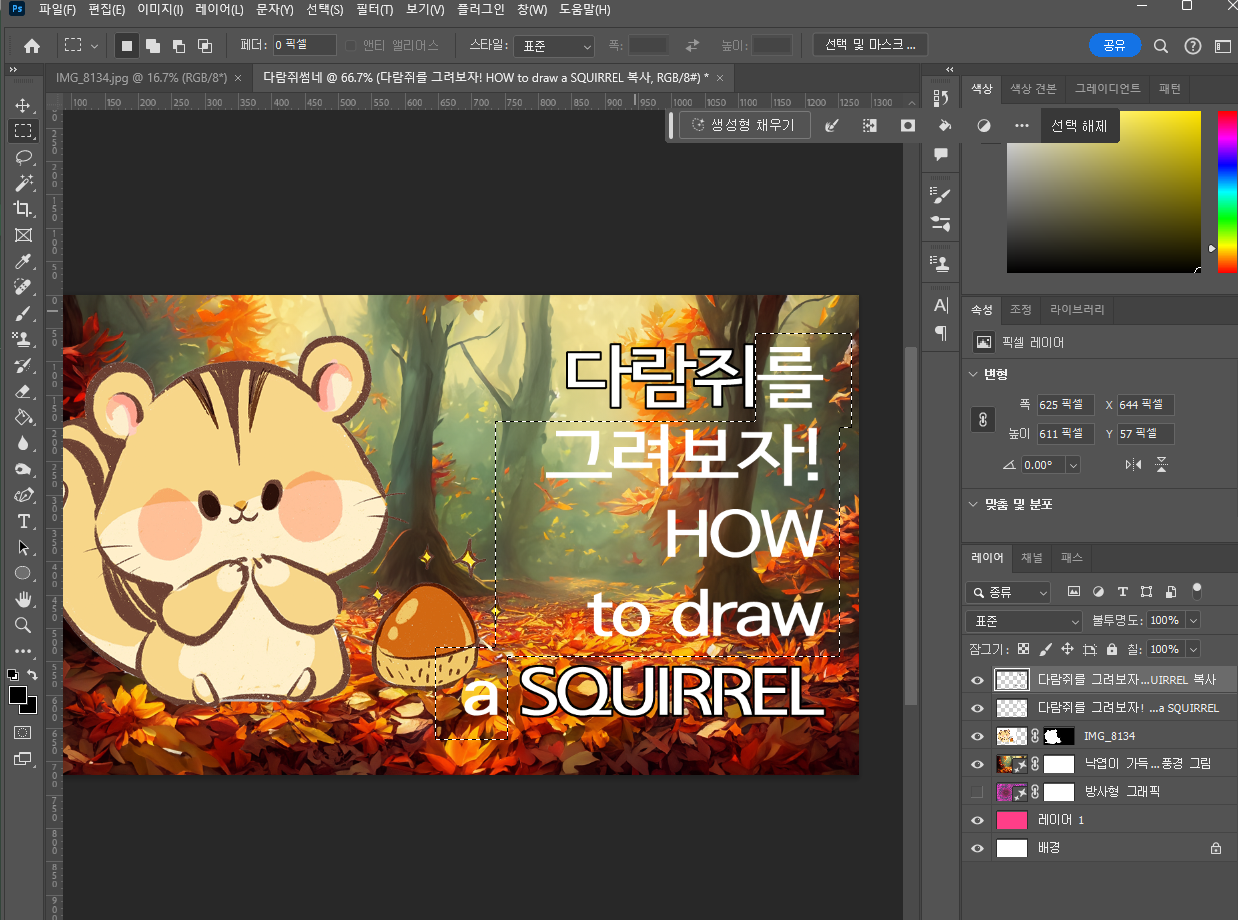Image resolution: width=1238 pixels, height=920 pixels.
Task: Open the rotation angle dropdown in Properties
Action: pyautogui.click(x=1073, y=465)
